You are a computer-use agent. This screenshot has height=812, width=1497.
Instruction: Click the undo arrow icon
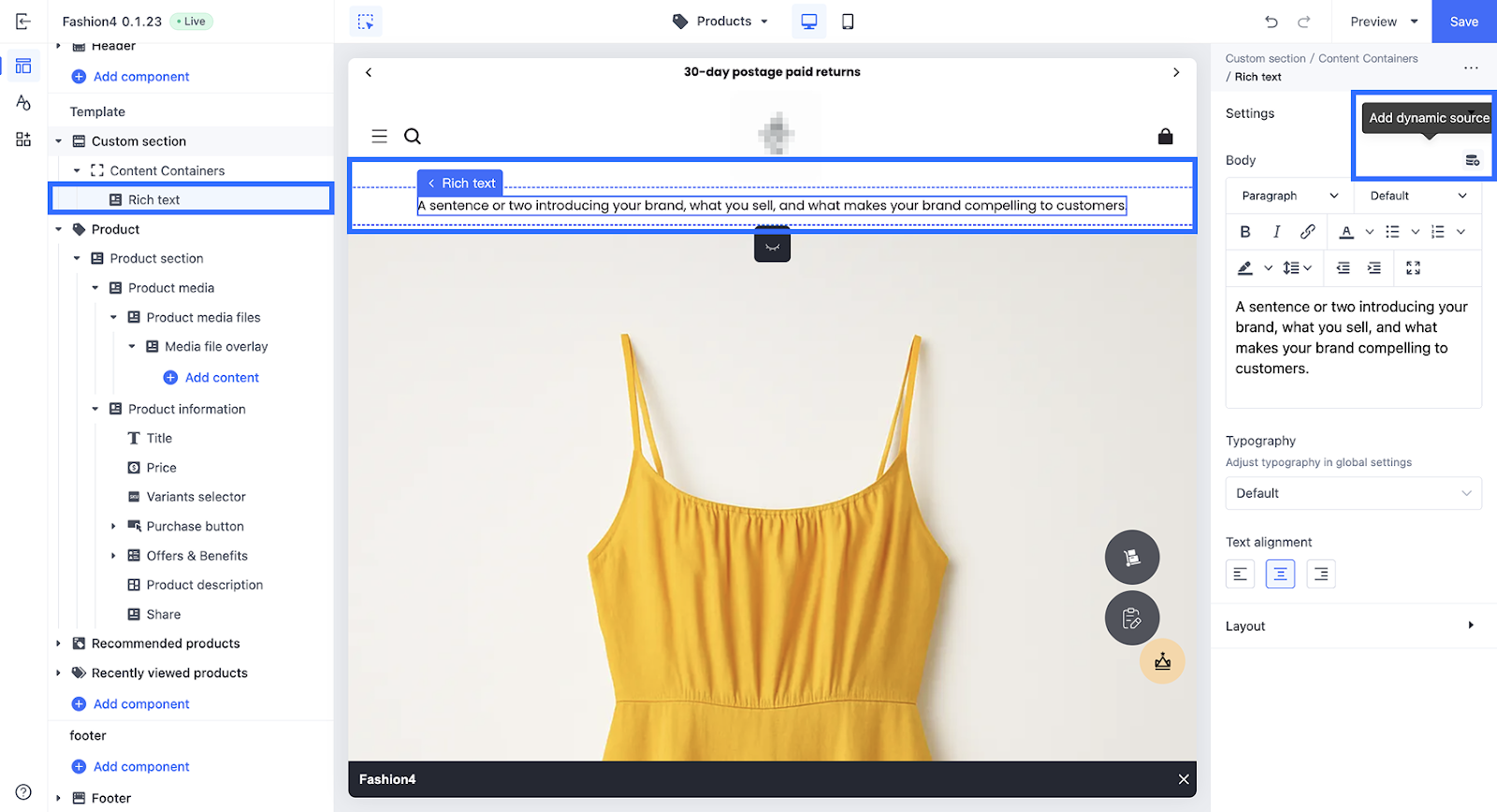[x=1271, y=22]
